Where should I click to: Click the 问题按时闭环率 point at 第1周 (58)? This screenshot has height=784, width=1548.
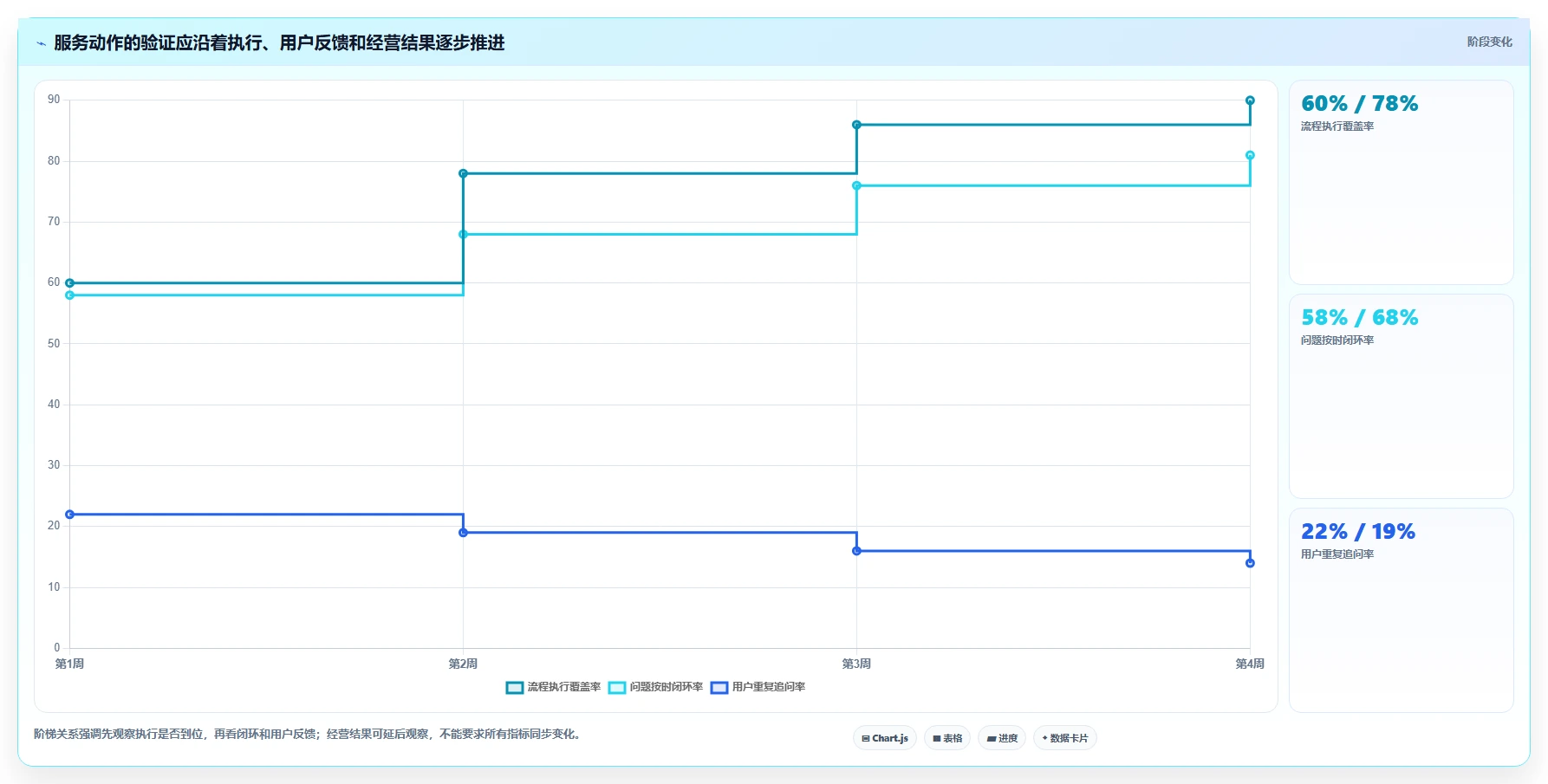[x=70, y=295]
